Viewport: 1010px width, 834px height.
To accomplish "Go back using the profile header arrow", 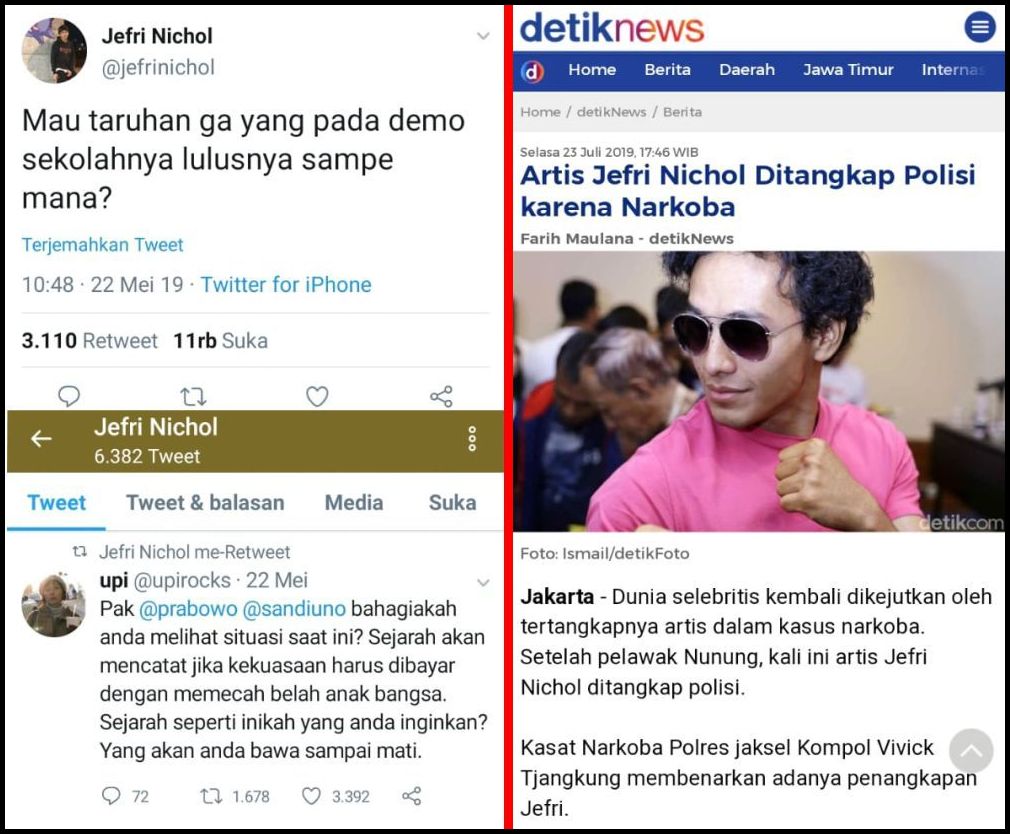I will tap(41, 439).
